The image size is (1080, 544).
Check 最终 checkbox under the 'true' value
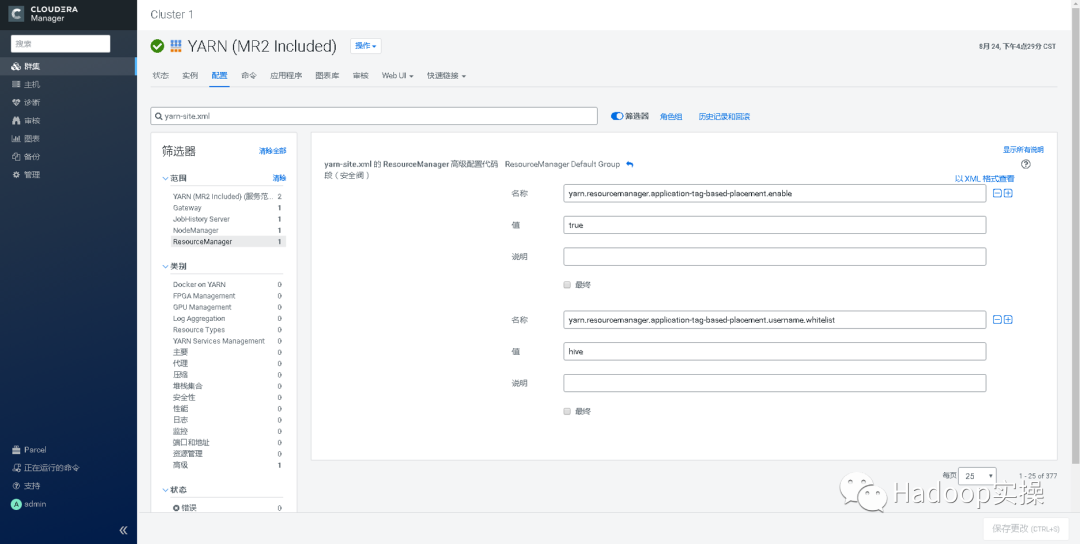coord(567,284)
